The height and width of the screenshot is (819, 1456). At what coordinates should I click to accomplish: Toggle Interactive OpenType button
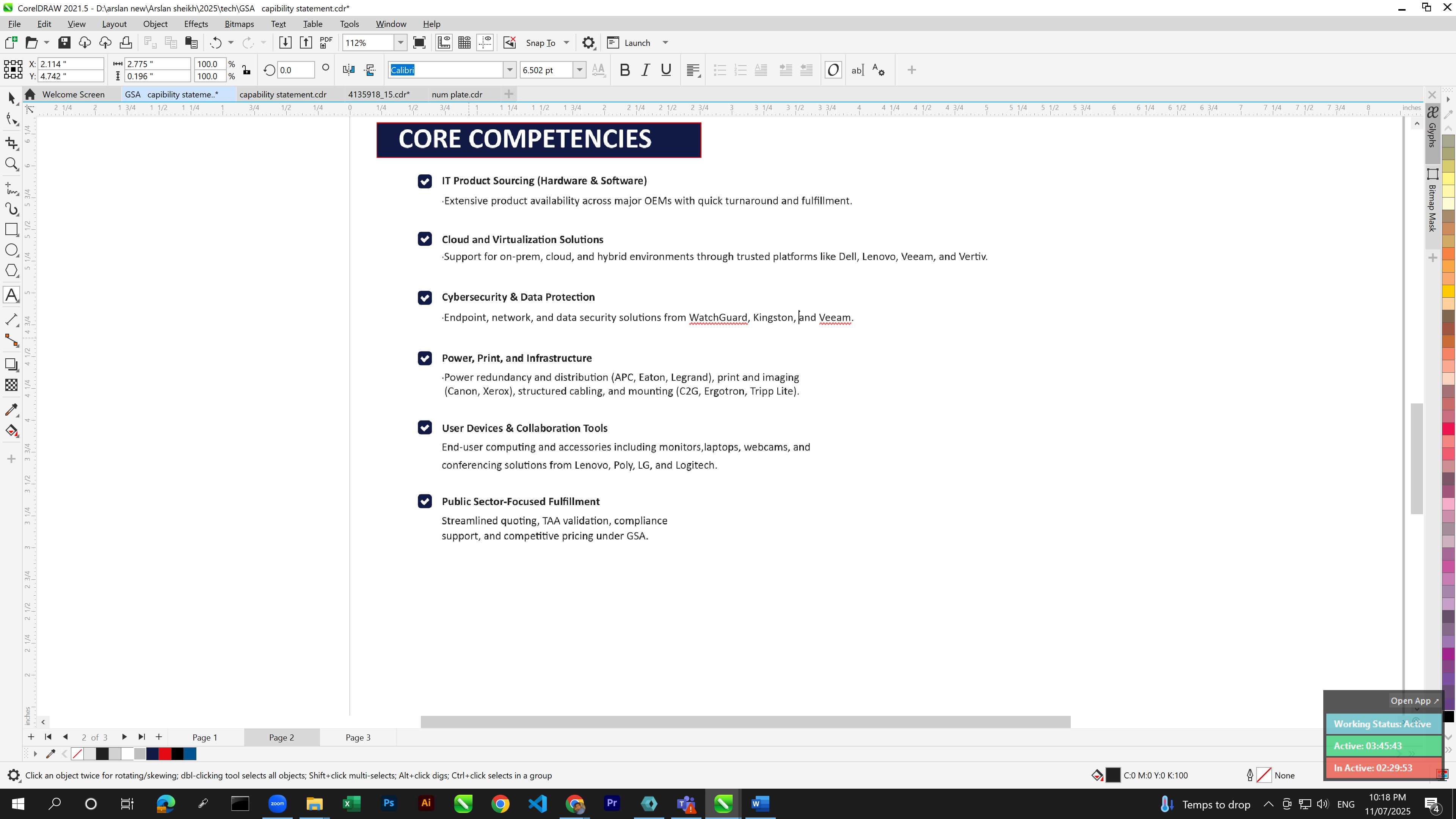coord(833,70)
